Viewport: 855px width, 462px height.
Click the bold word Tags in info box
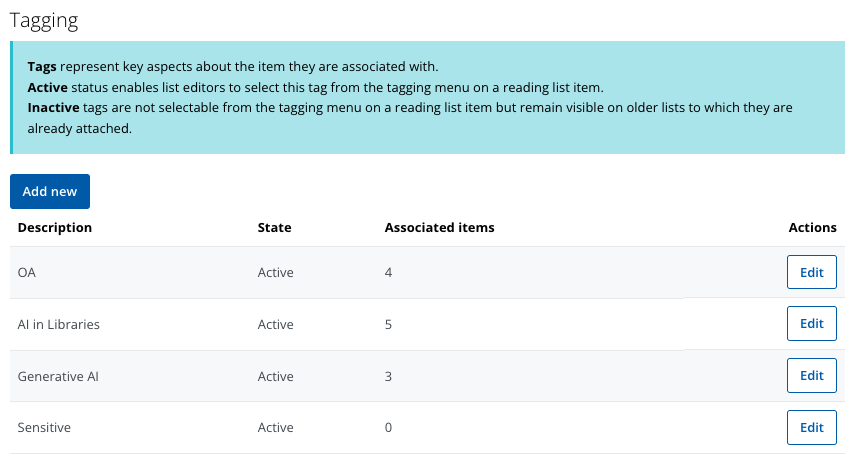coord(42,67)
